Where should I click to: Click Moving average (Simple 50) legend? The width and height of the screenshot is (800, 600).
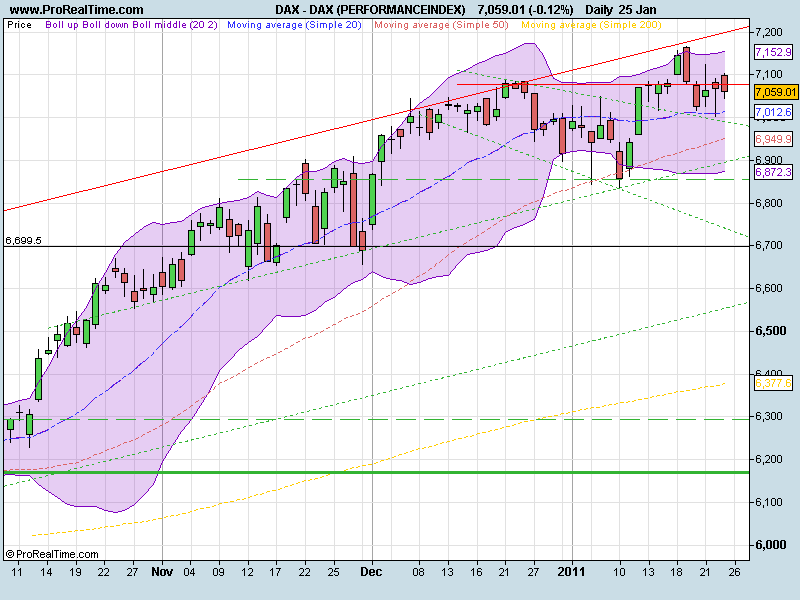[441, 25]
